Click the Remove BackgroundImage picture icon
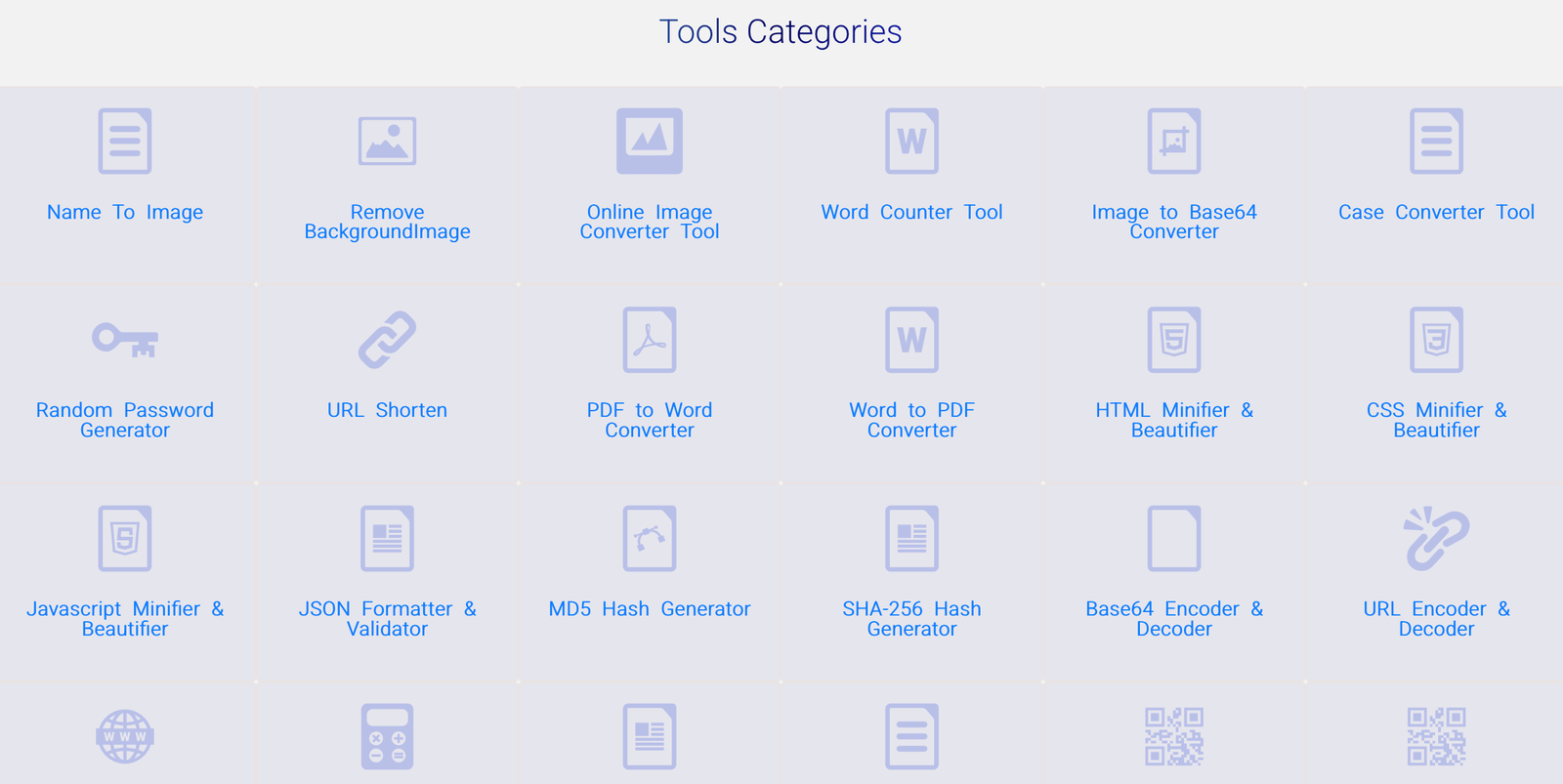The image size is (1563, 784). 387,142
